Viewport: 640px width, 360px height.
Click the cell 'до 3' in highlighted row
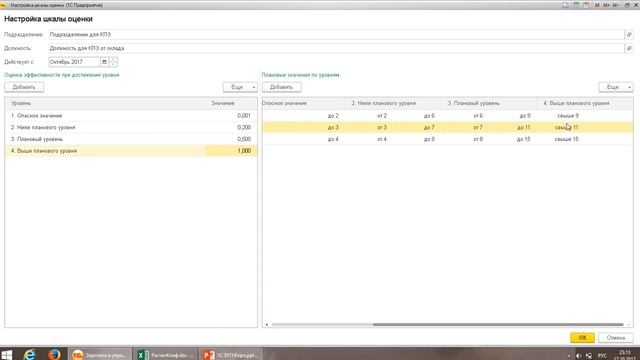[333, 127]
